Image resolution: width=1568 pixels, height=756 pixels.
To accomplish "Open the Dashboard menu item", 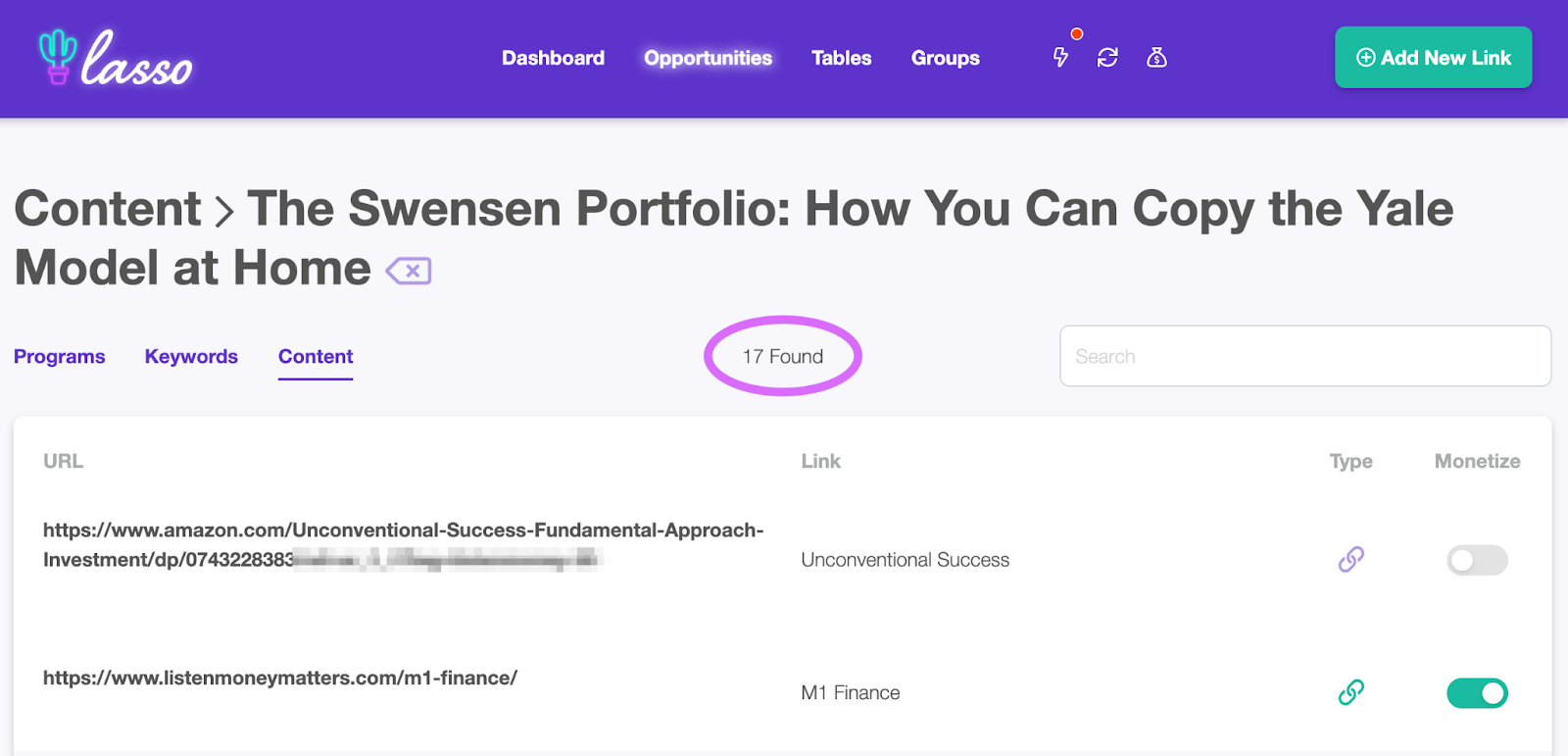I will [x=553, y=58].
